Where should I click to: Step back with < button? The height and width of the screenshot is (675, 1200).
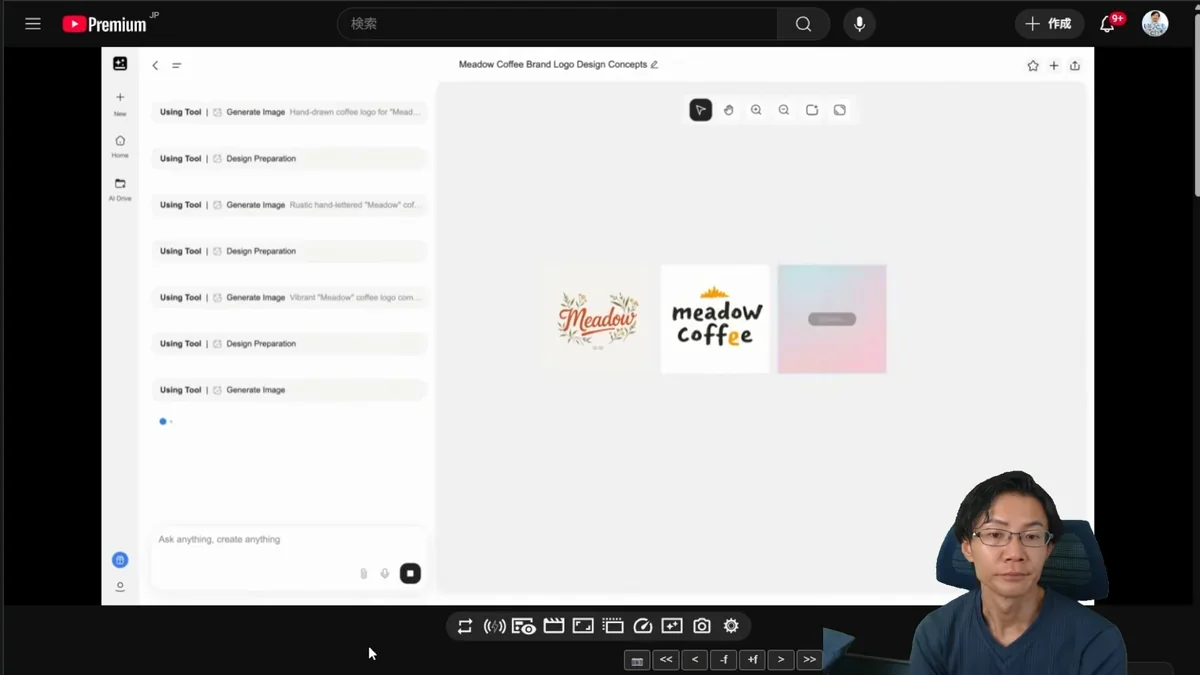click(695, 660)
